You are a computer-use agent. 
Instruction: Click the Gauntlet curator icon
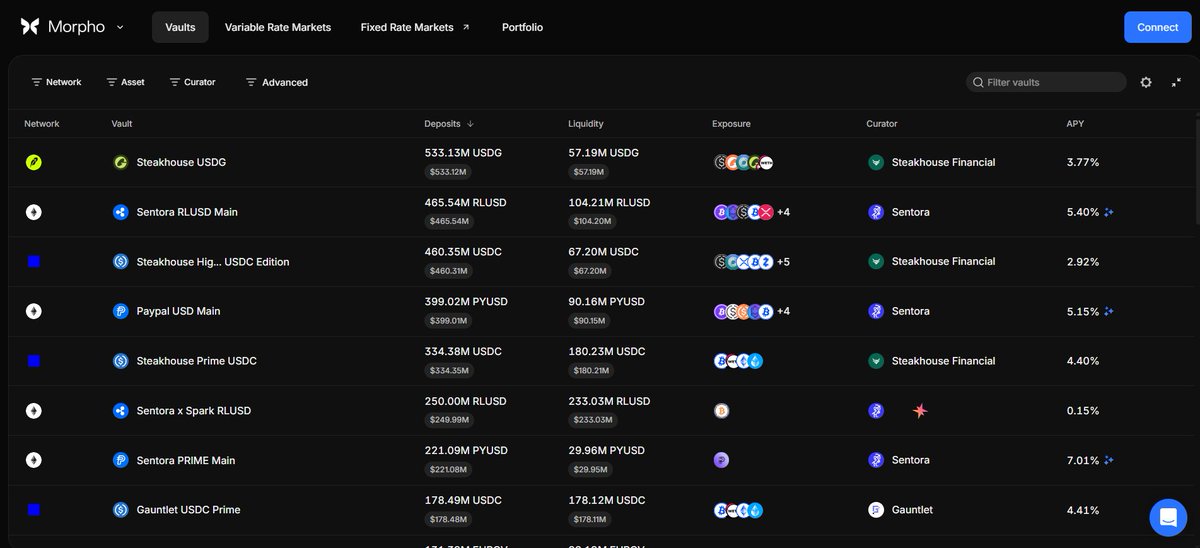[x=876, y=510]
